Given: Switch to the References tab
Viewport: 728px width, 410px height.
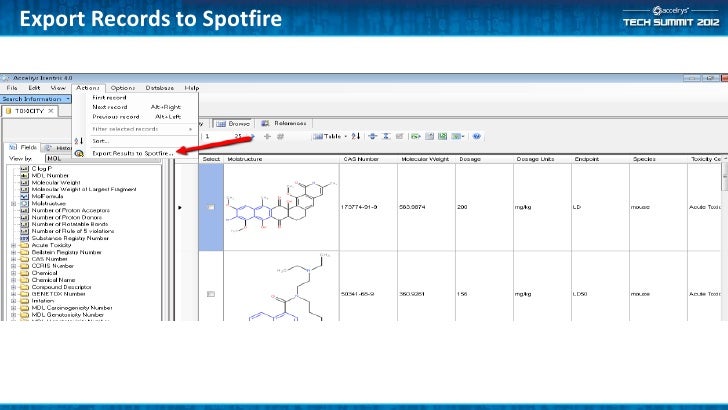Looking at the screenshot, I should (284, 123).
